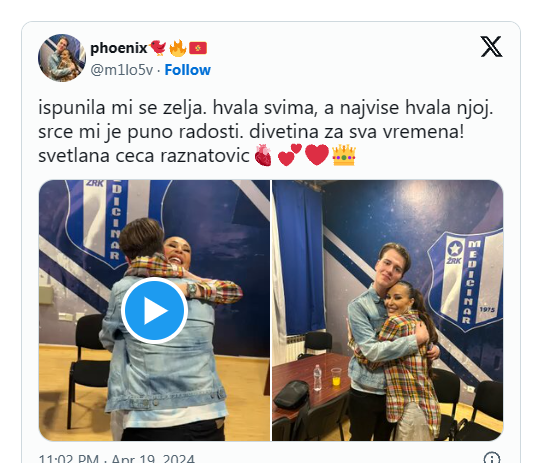The image size is (535, 463).
Task: Open phoenix's profile avatar
Action: coord(62,58)
